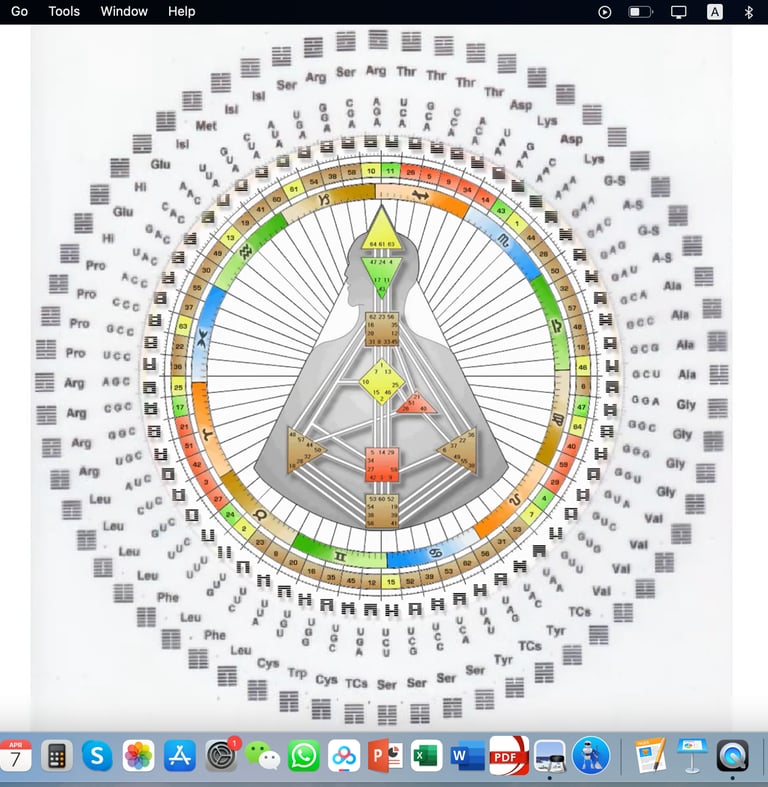Launch the App Store
This screenshot has width=768, height=787.
(x=180, y=755)
